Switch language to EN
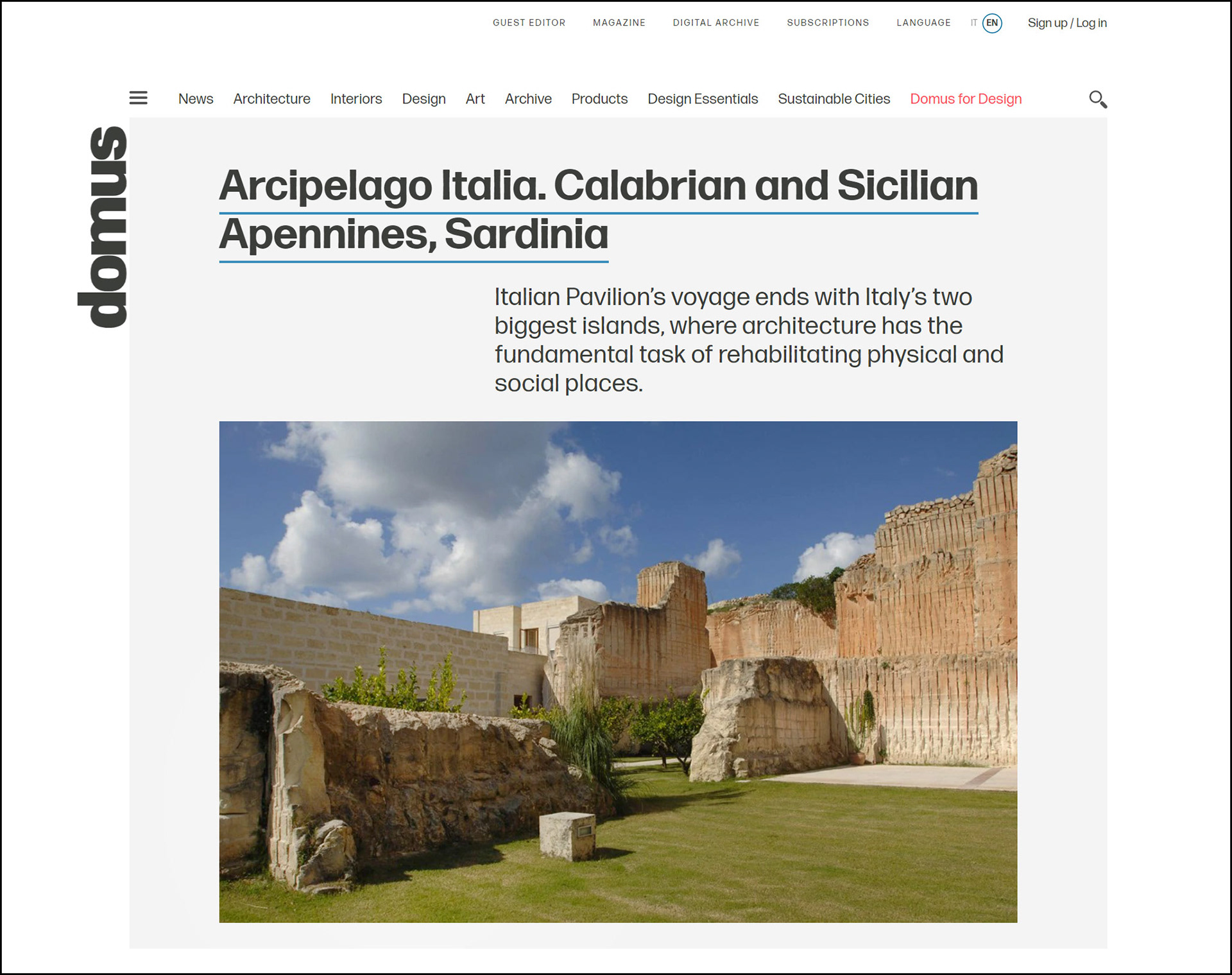Viewport: 1232px width, 975px height. click(x=992, y=23)
